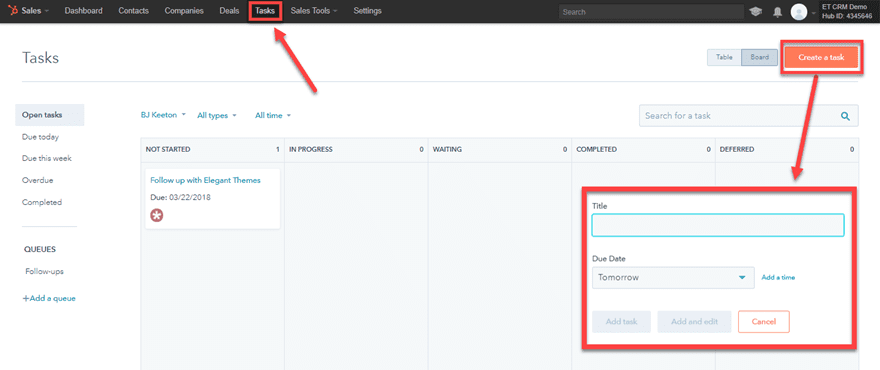Cancel the new task form
This screenshot has width=880, height=370.
pyautogui.click(x=764, y=322)
